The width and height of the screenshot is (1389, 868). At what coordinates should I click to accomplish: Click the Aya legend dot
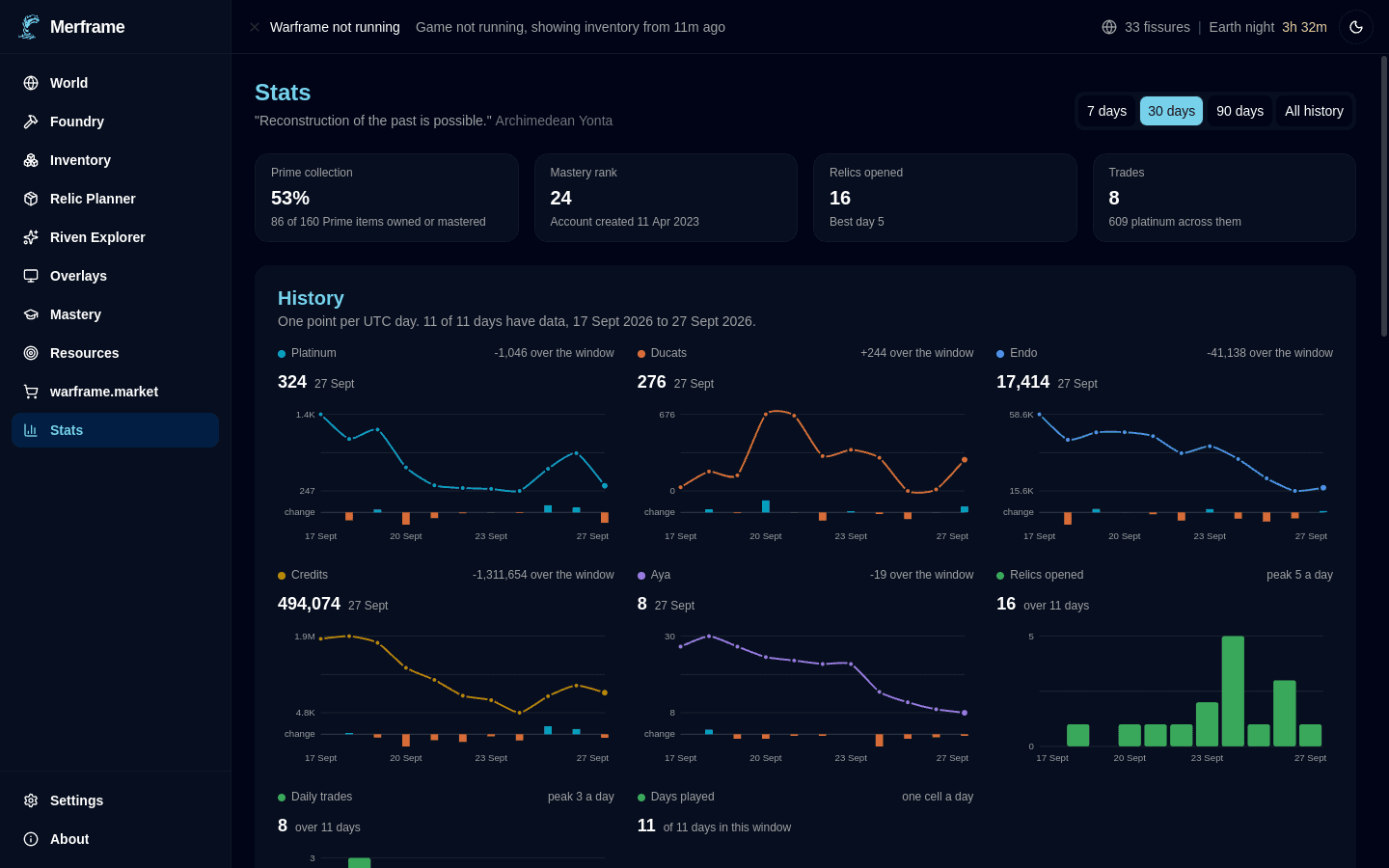coord(641,576)
